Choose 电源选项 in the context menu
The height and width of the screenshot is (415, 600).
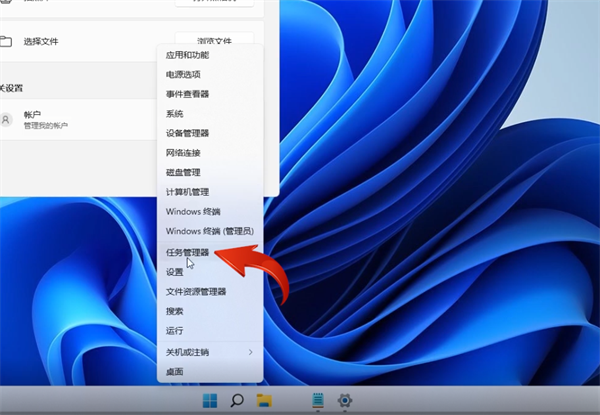[x=210, y=75]
